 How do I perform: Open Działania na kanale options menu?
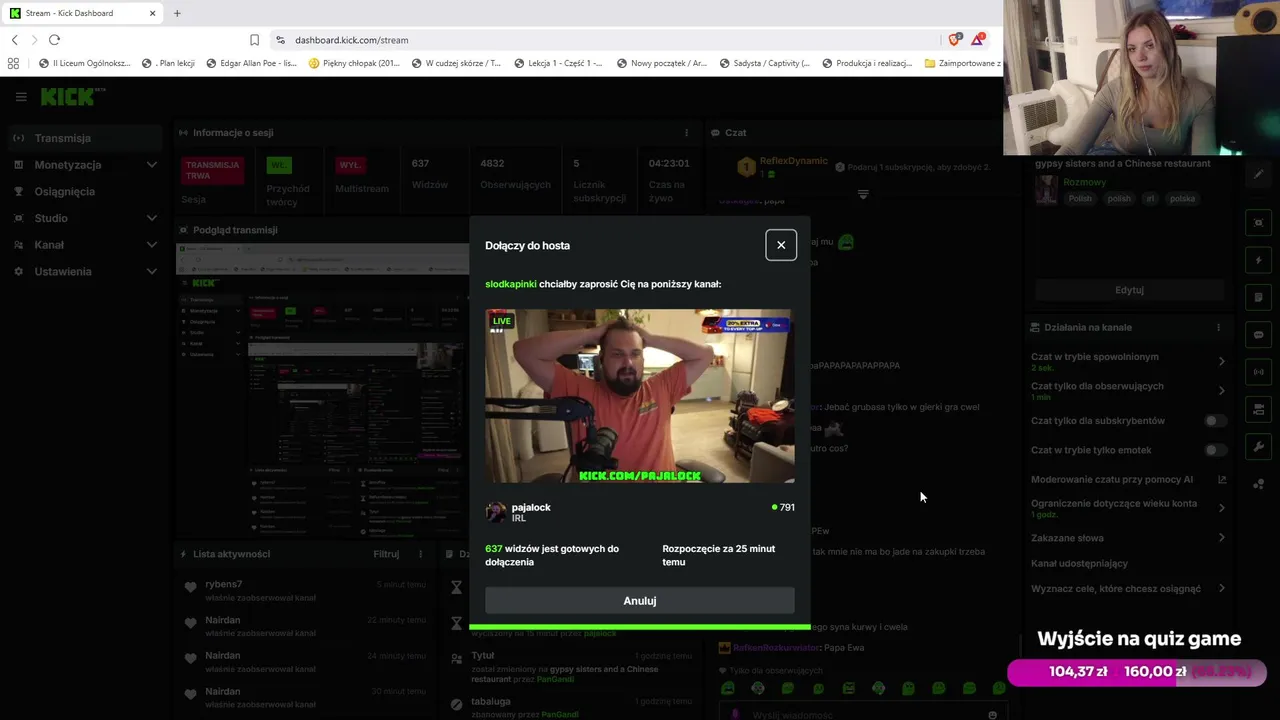point(1218,328)
